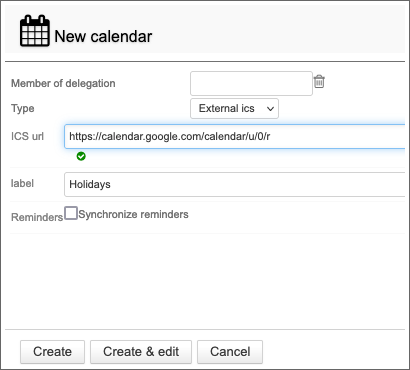The width and height of the screenshot is (410, 370).
Task: Click the Create & edit button
Action: [141, 352]
